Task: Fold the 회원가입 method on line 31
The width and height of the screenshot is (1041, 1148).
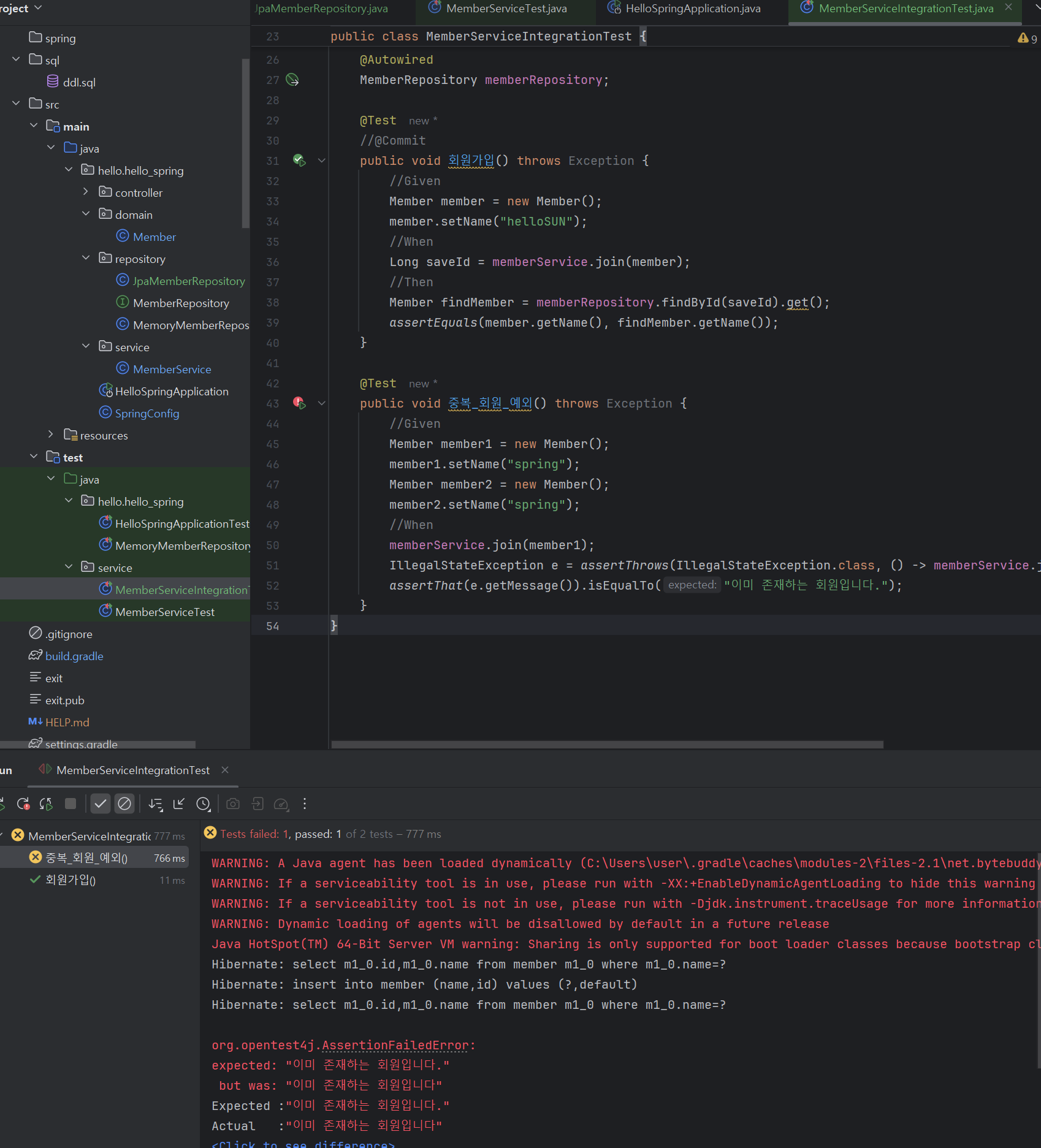Action: (321, 161)
